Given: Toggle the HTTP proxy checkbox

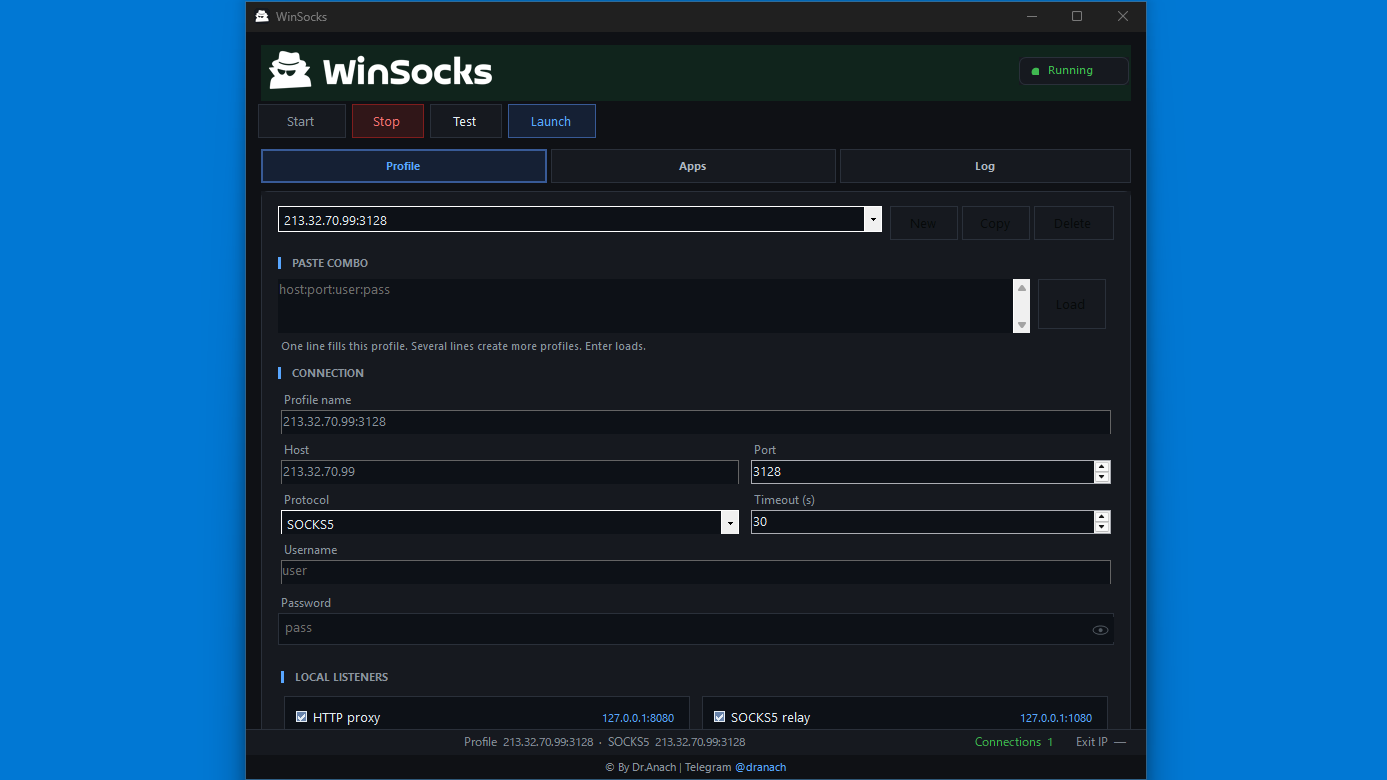Looking at the screenshot, I should [x=302, y=717].
